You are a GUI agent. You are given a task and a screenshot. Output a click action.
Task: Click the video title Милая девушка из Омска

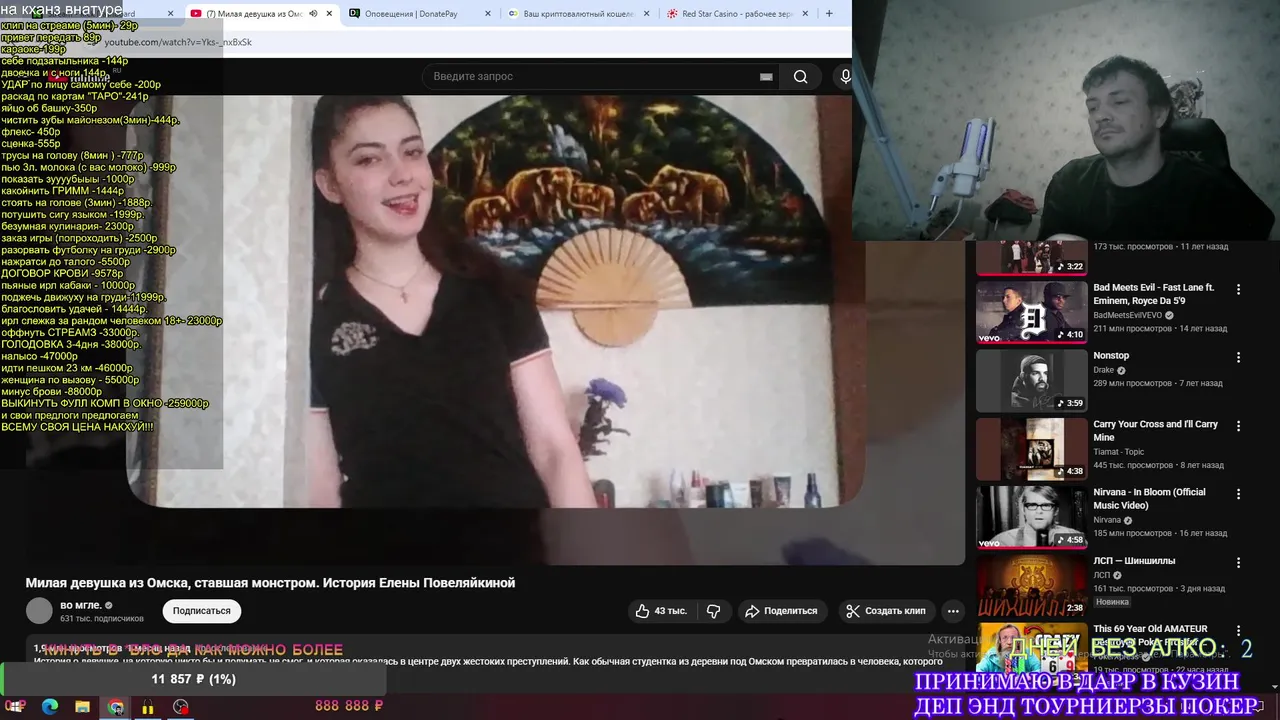pos(270,583)
